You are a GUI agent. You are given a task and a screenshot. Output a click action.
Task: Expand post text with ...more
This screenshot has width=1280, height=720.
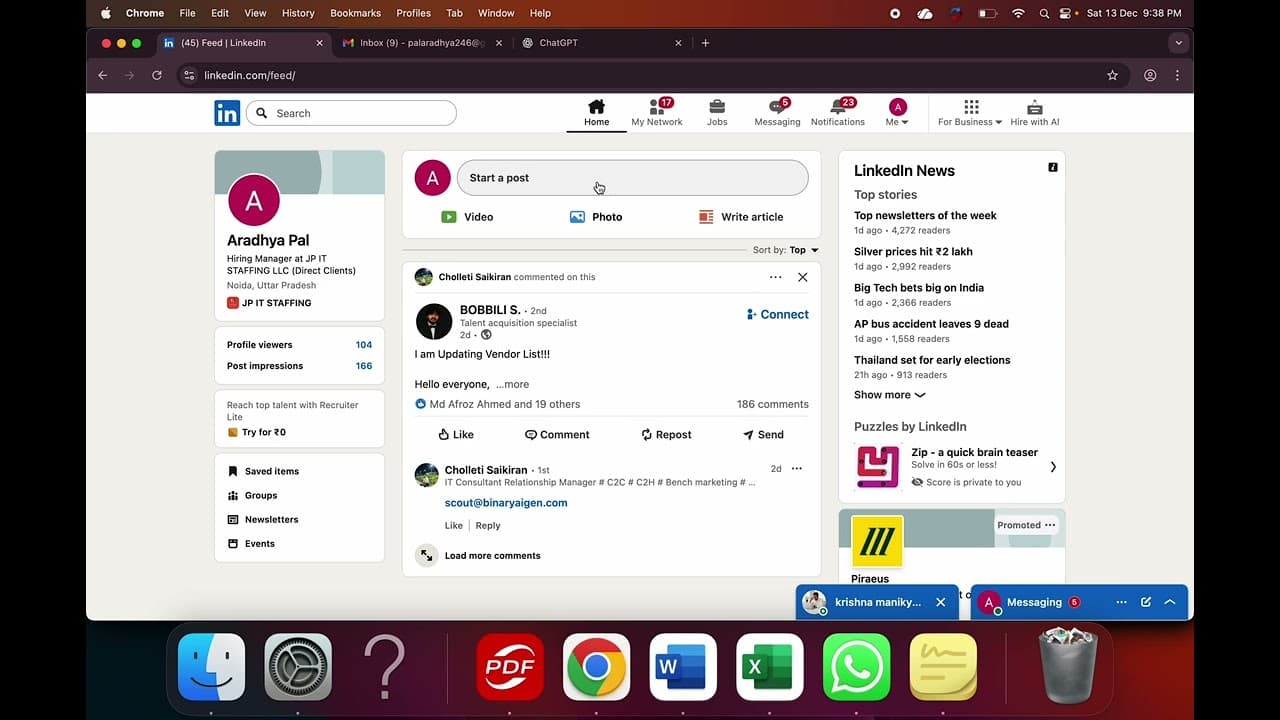pyautogui.click(x=512, y=384)
